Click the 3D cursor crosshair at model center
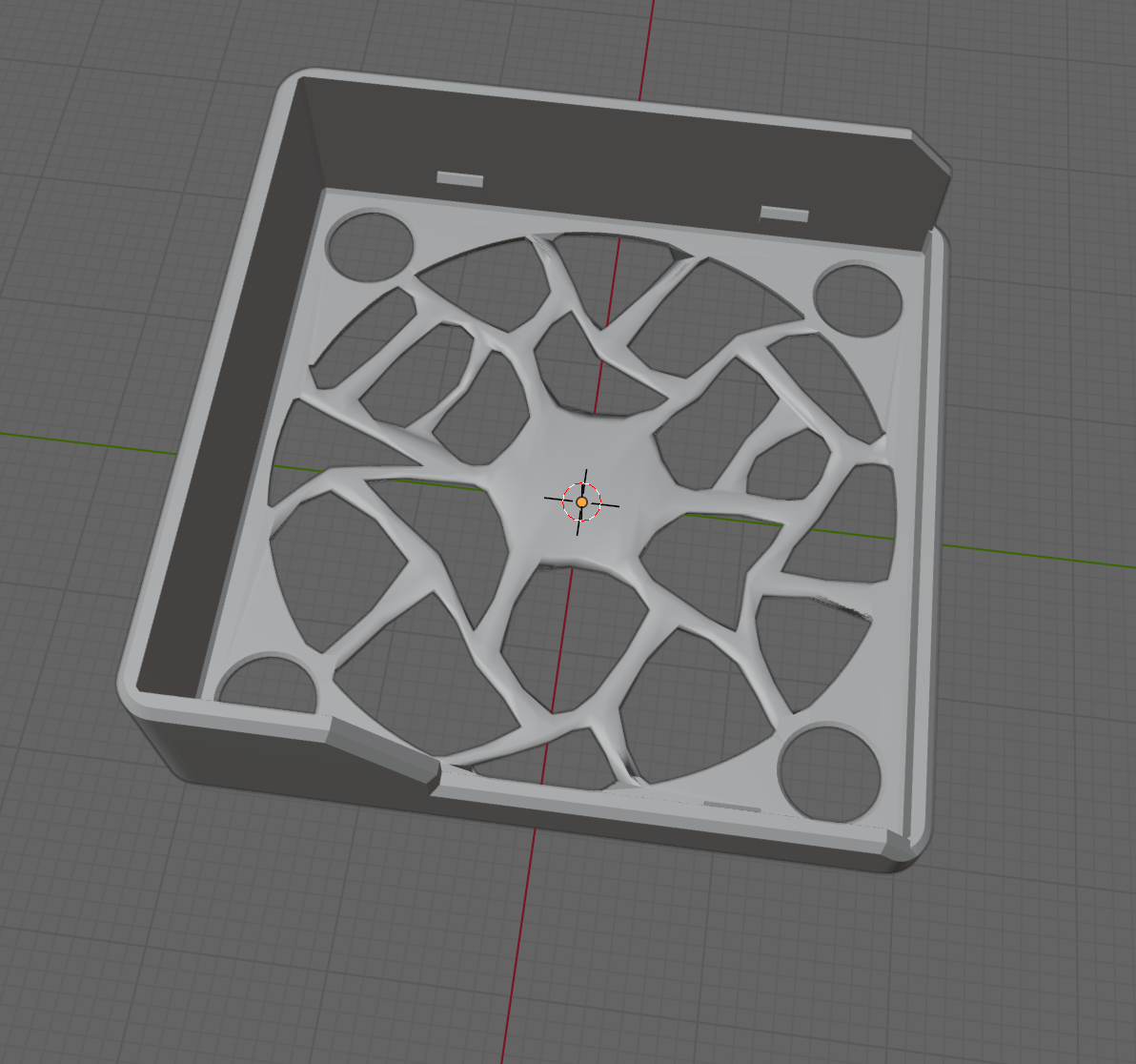 coord(581,501)
